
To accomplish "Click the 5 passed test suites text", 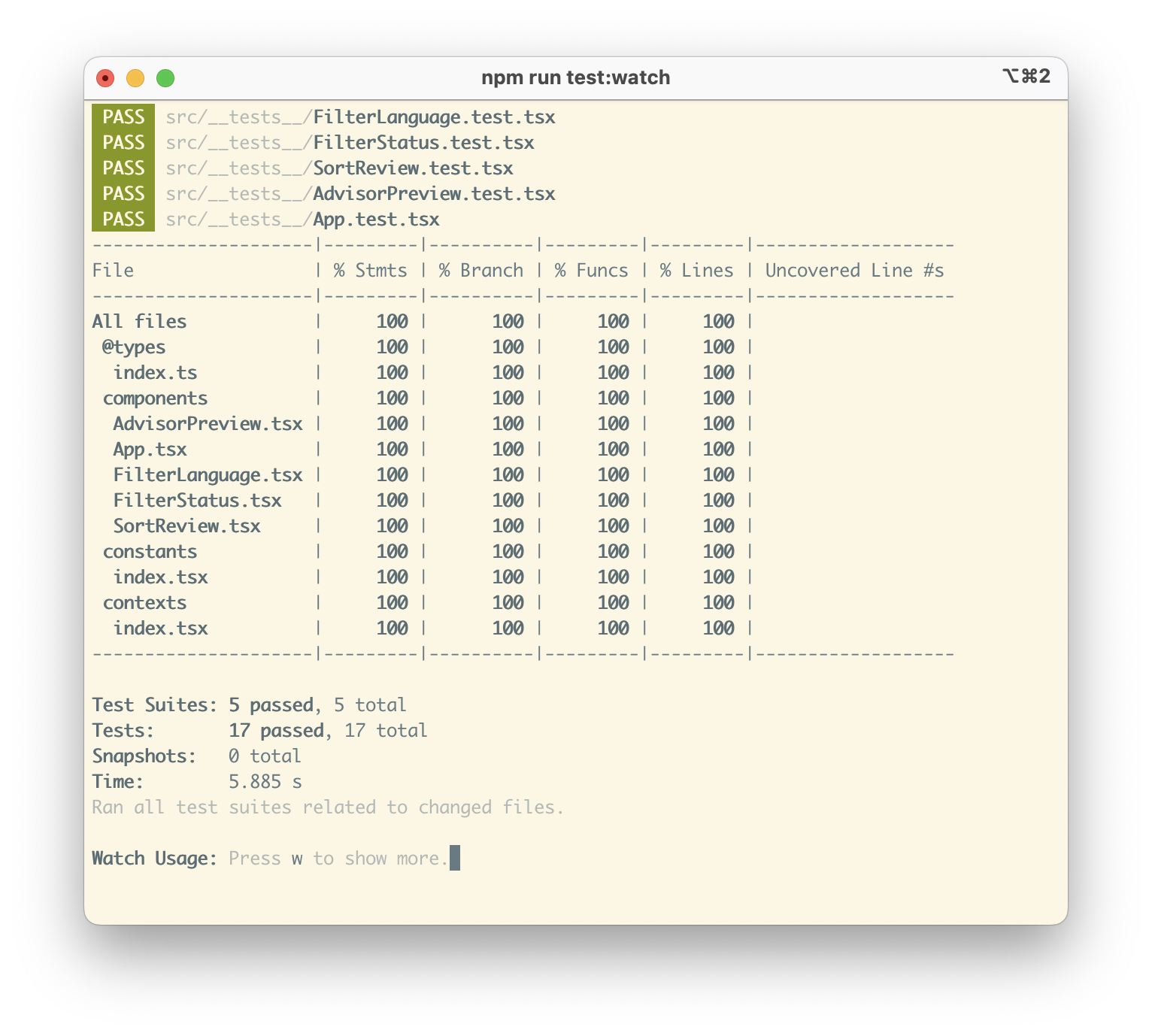I will (271, 704).
